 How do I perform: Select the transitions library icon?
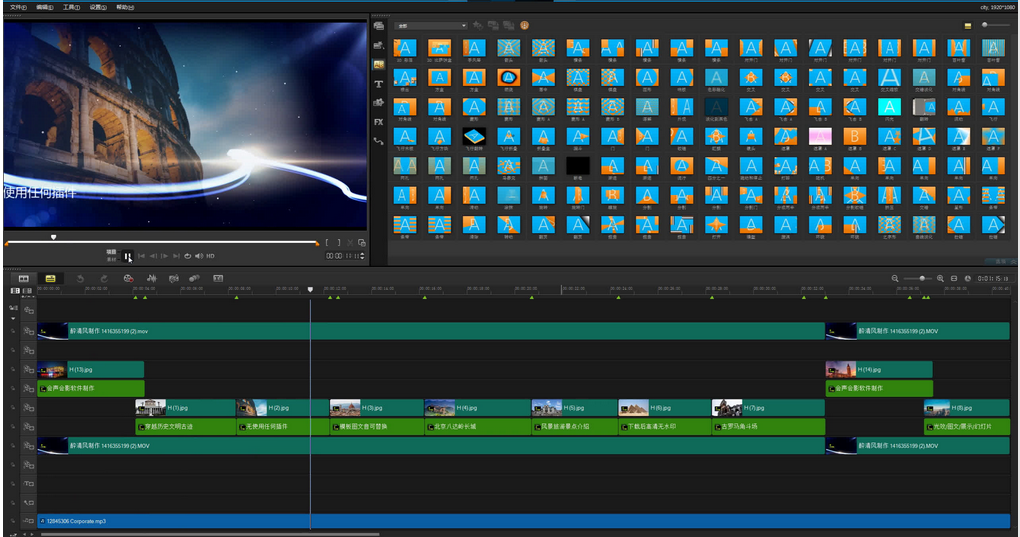coord(379,64)
